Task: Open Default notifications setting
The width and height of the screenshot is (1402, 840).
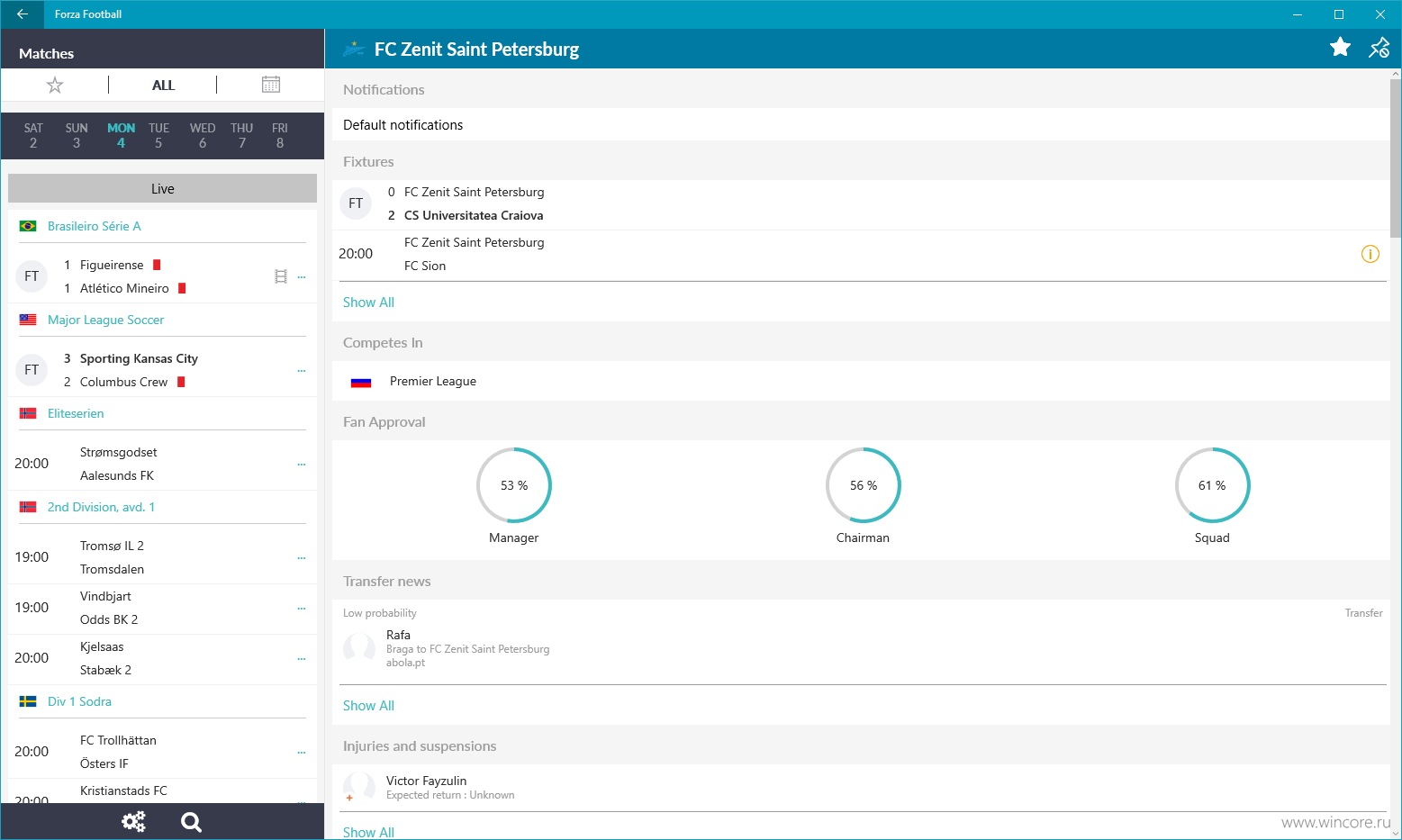Action: tap(861, 125)
